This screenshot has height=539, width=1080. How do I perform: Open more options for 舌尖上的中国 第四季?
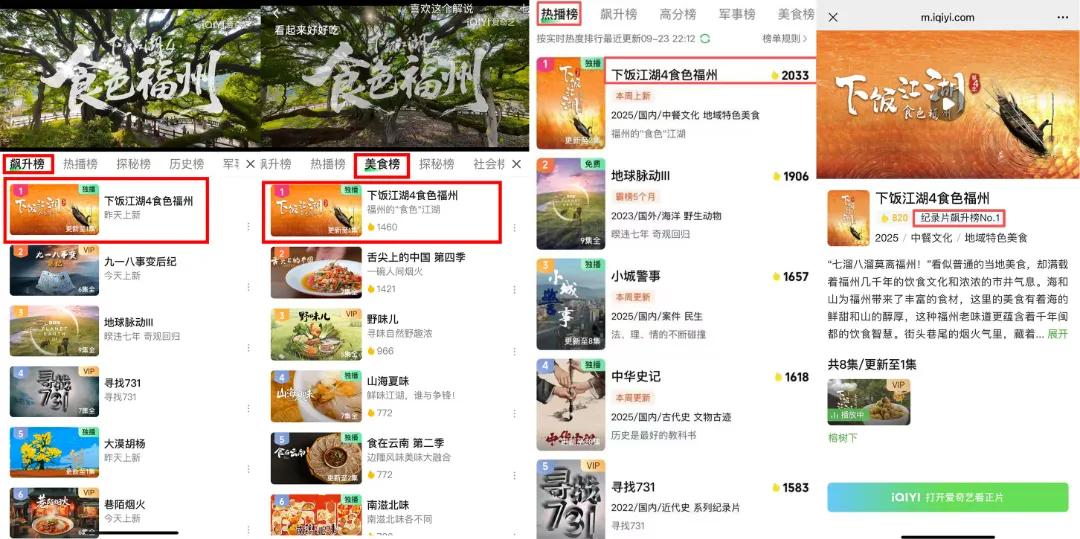click(514, 289)
